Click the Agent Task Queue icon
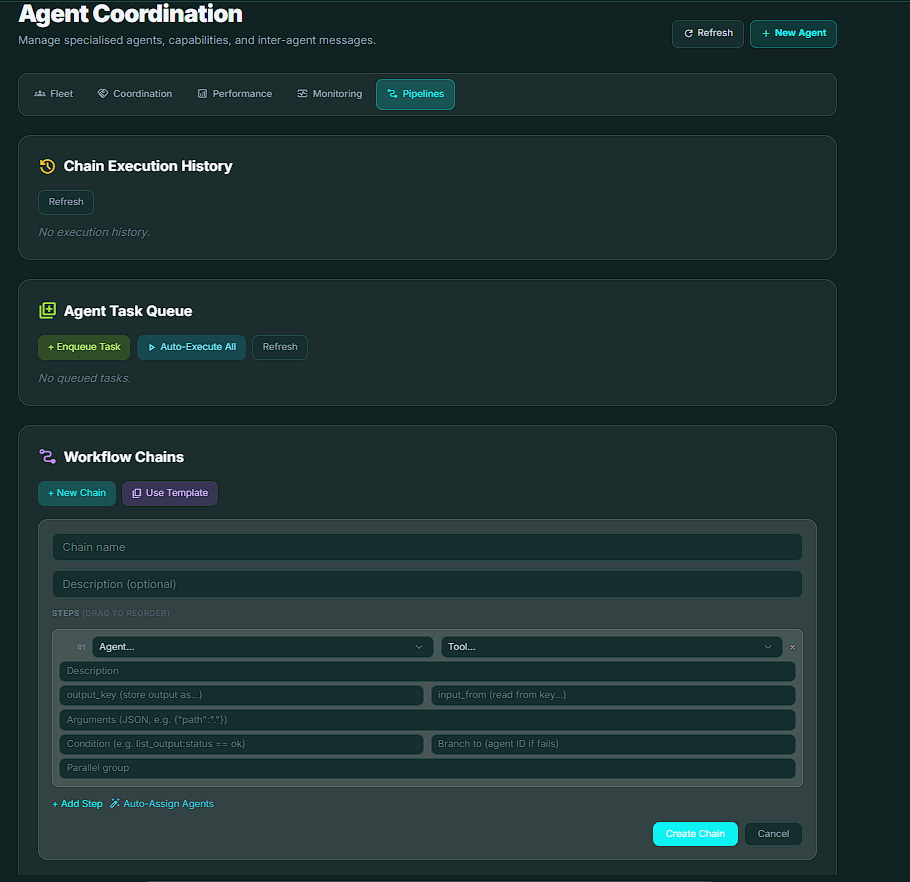 (x=47, y=311)
